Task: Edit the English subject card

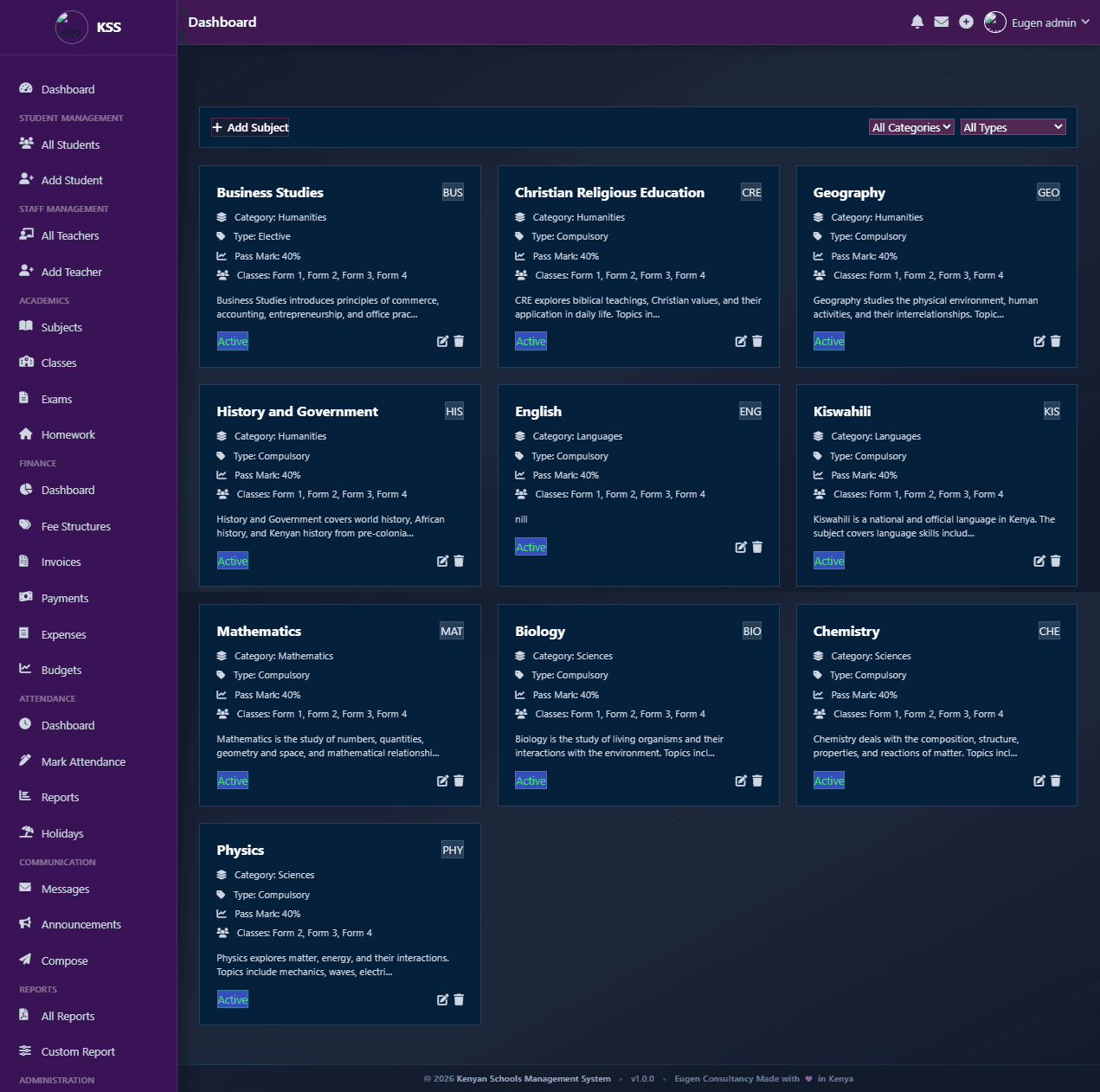Action: pos(741,547)
